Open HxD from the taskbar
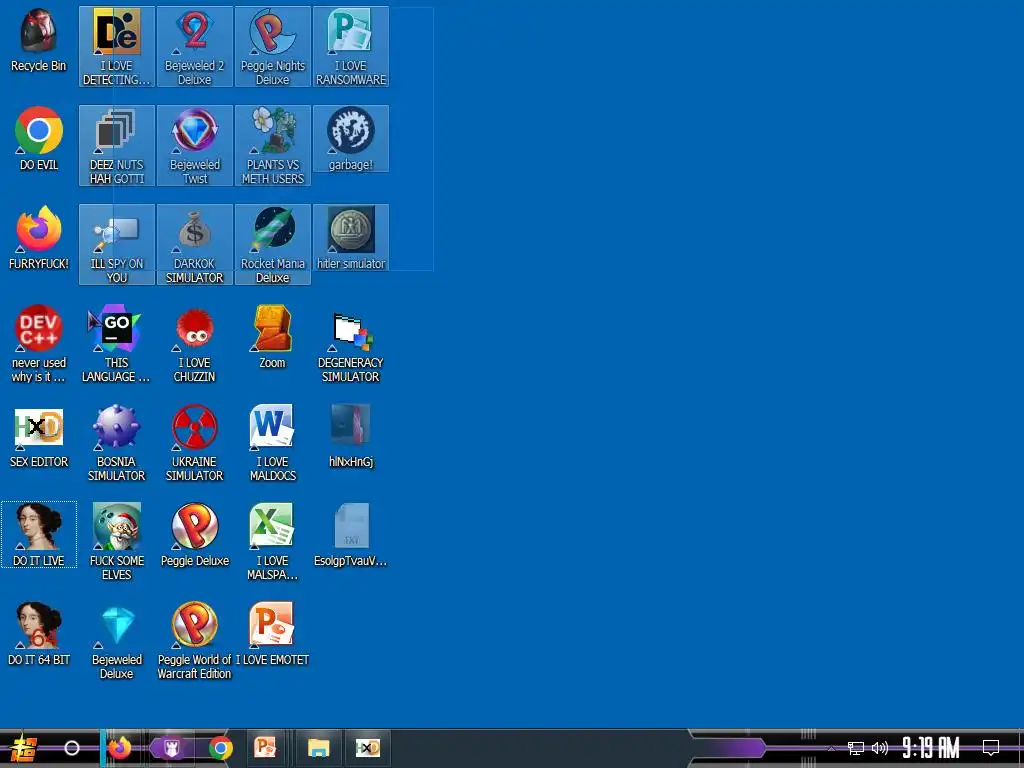The height and width of the screenshot is (768, 1024). [368, 748]
